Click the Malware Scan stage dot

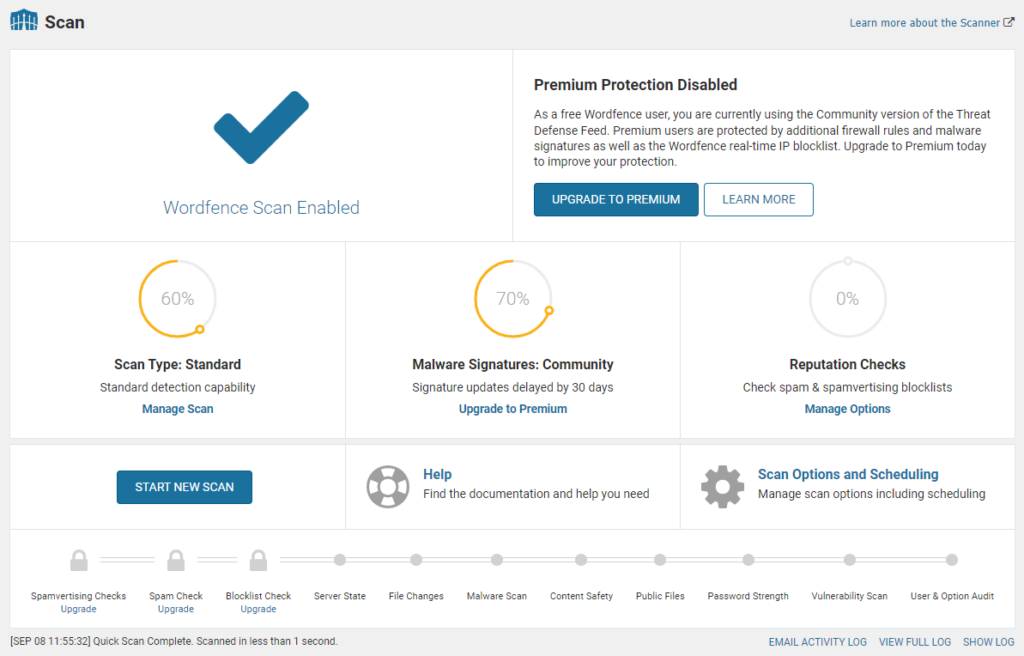click(497, 560)
